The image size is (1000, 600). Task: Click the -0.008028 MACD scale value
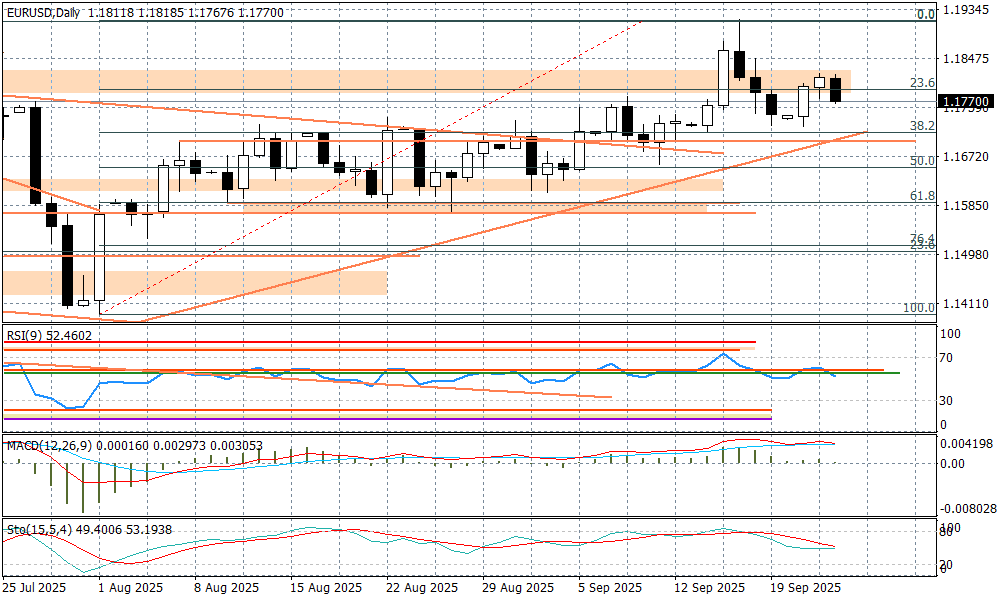click(967, 509)
